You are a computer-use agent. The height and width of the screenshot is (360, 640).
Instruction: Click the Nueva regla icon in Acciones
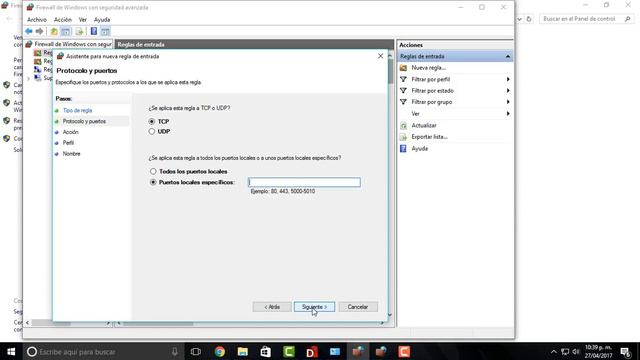tap(403, 68)
